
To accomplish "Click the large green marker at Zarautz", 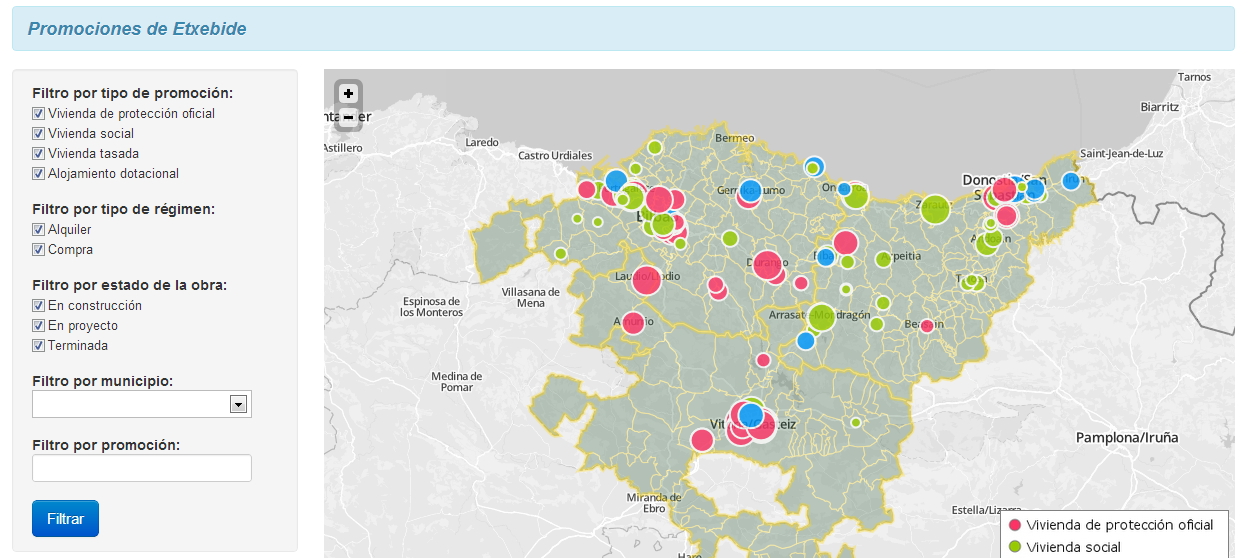I will [934, 208].
